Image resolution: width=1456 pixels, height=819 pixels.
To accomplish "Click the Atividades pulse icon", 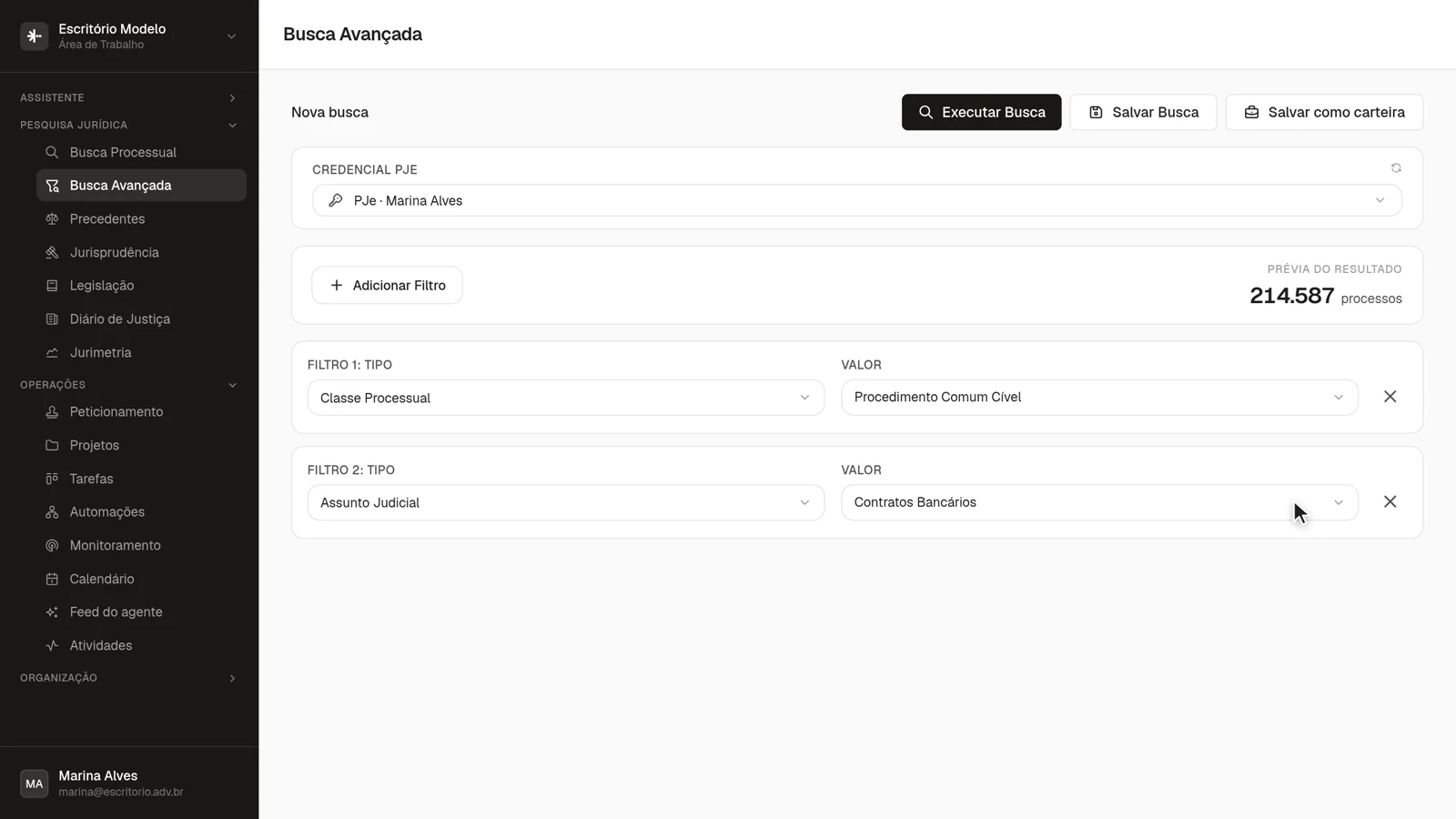I will click(x=52, y=646).
